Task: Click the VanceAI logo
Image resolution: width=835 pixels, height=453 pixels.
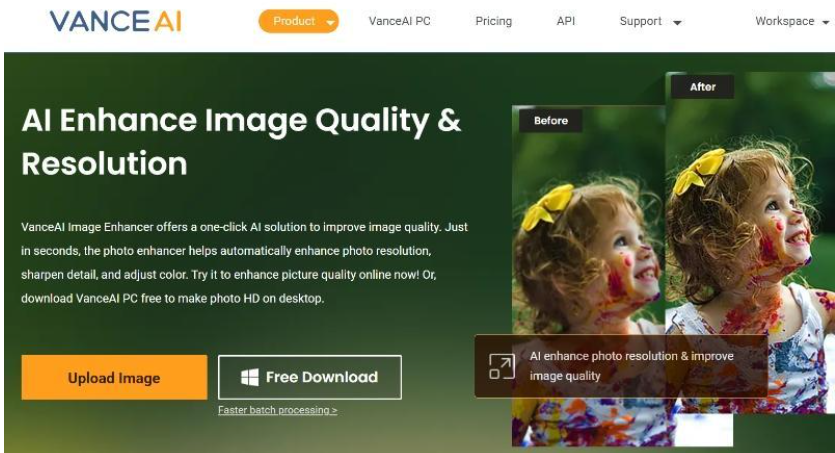Action: click(116, 21)
